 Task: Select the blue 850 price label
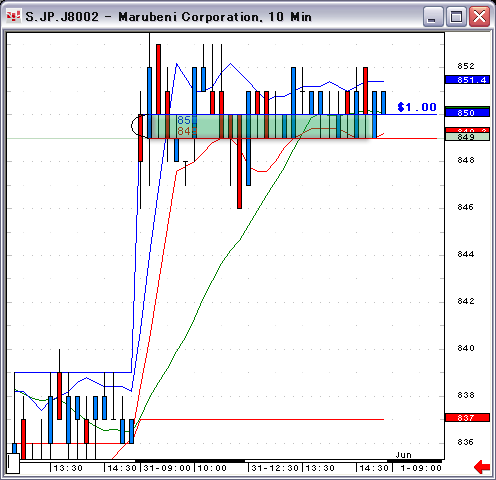[467, 112]
